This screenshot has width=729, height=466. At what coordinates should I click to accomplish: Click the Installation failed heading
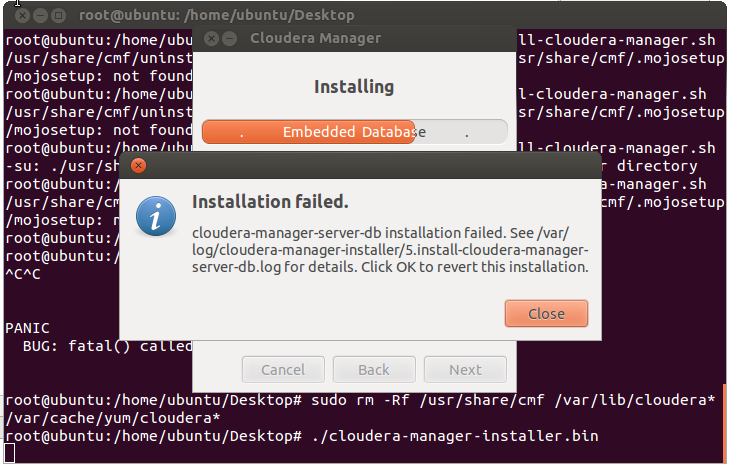coord(270,201)
